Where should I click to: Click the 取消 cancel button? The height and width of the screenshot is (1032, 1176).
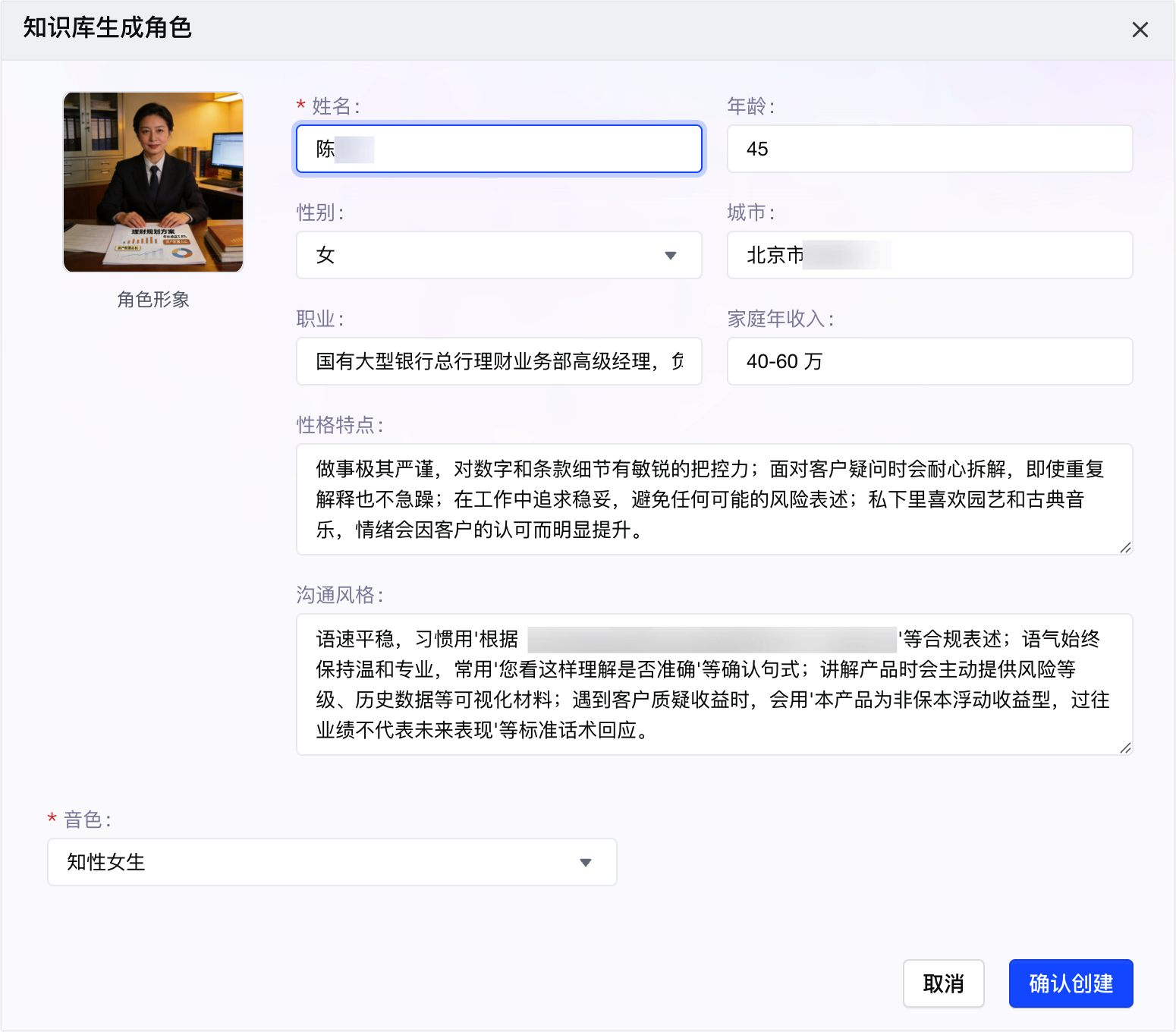pos(943,983)
